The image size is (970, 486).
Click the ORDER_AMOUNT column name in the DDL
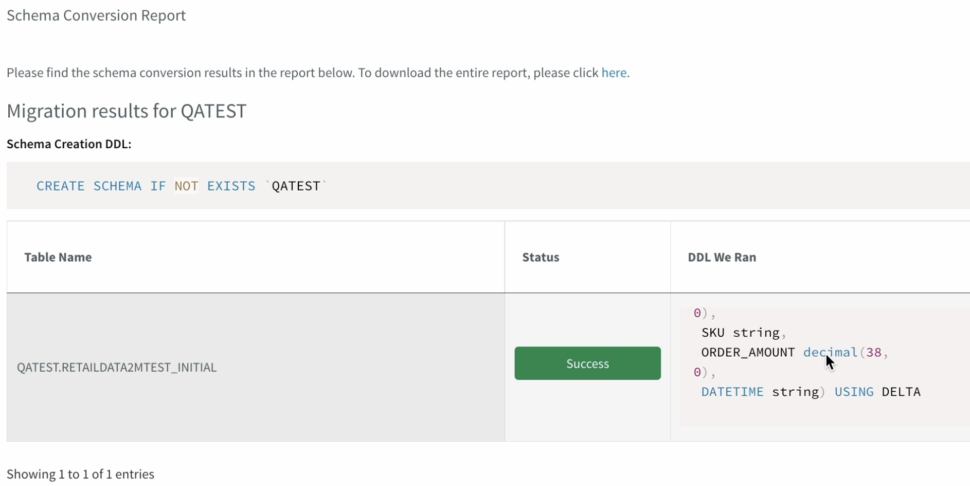[x=748, y=352]
